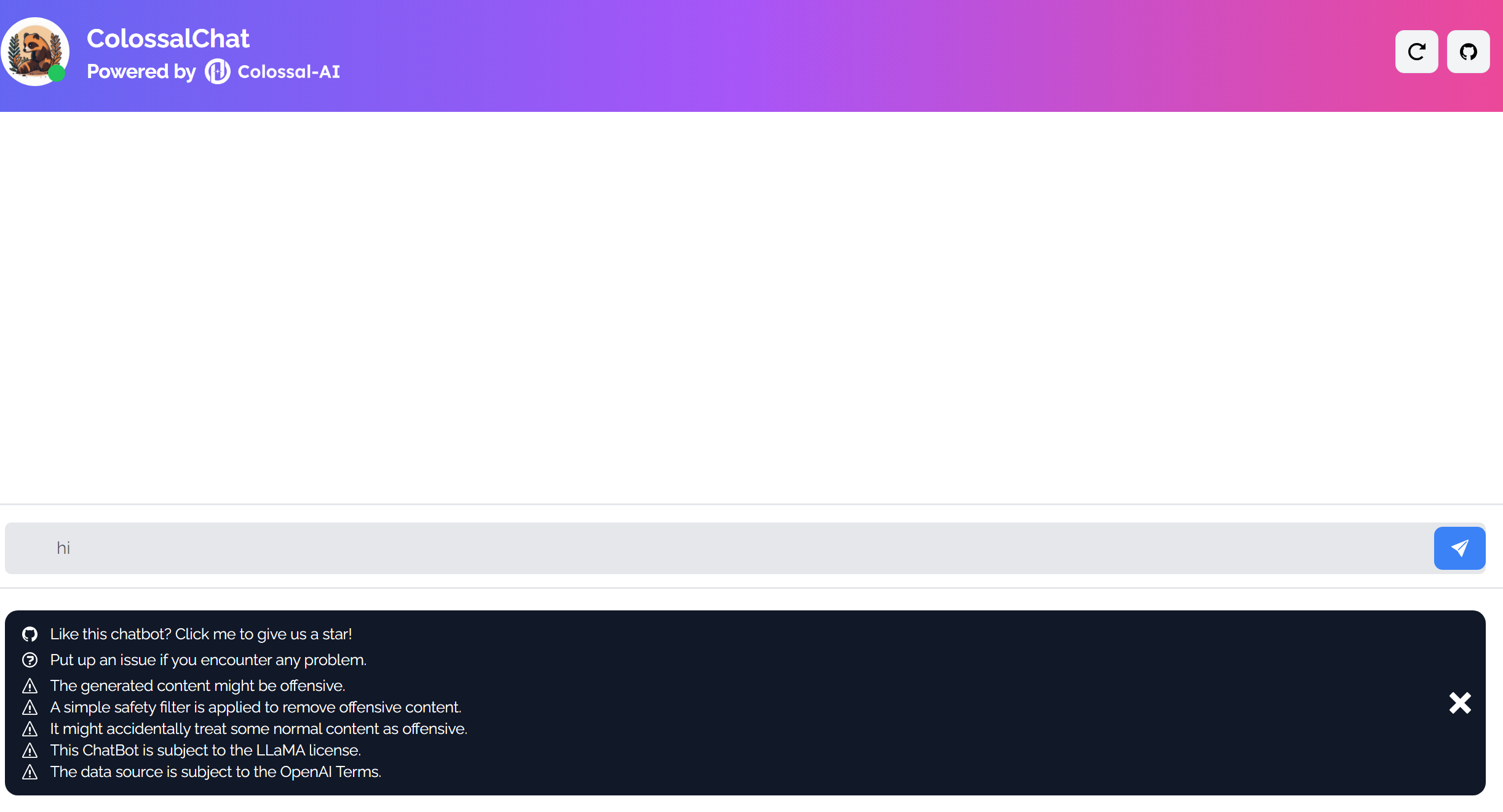
Task: Dismiss the notice panel with X
Action: click(1459, 703)
